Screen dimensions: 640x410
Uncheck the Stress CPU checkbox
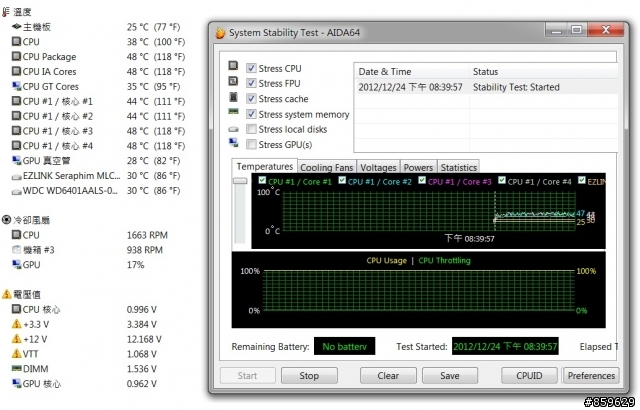[x=251, y=68]
